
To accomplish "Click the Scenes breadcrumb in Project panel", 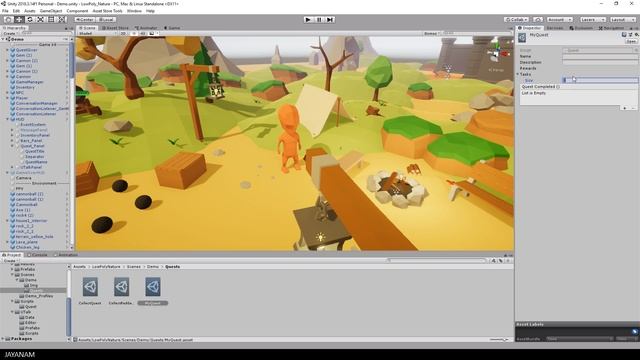I will click(133, 267).
